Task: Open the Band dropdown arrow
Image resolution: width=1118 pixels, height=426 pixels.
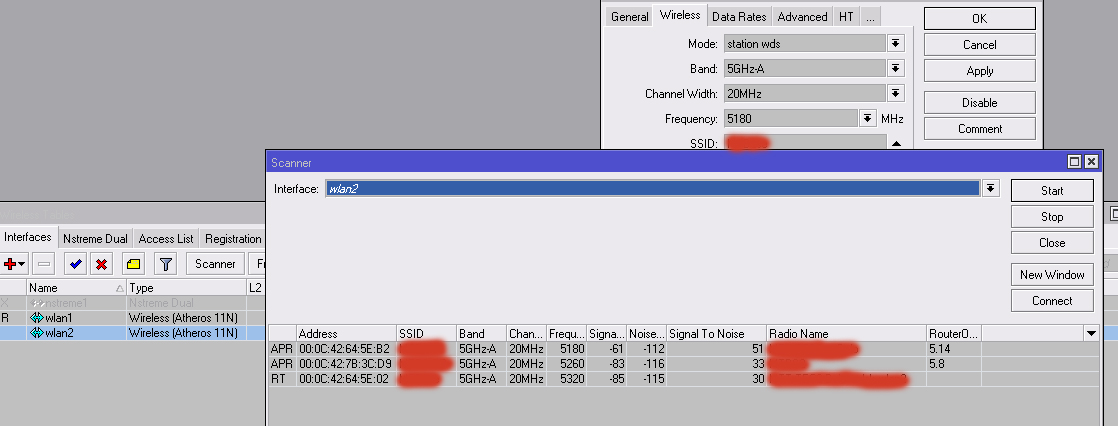Action: [896, 69]
